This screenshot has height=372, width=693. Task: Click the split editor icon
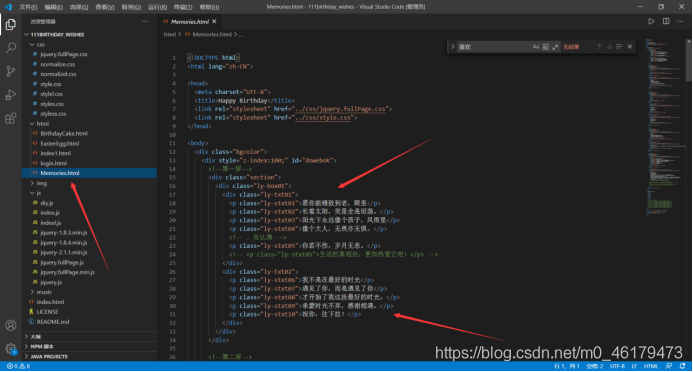[x=666, y=21]
